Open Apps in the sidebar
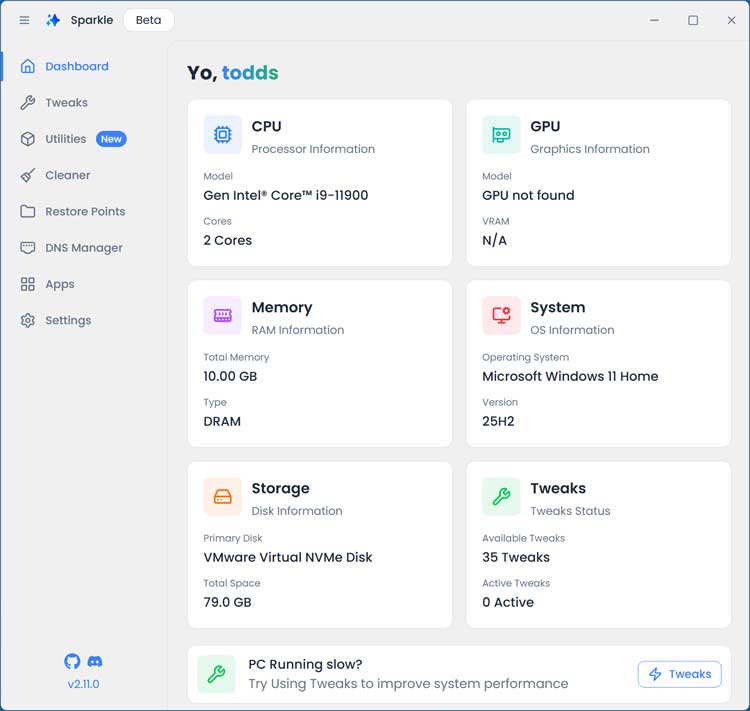750x711 pixels. click(60, 284)
